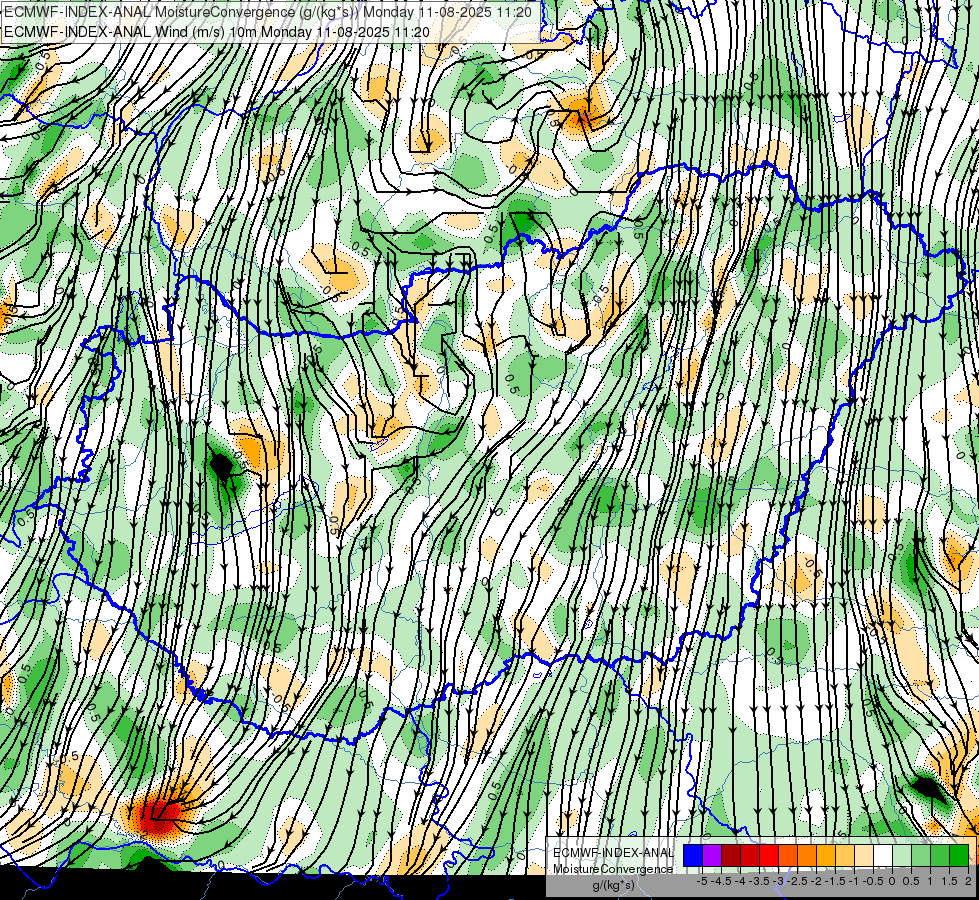Viewport: 979px width, 900px height.
Task: Click the legend swatch between -4 and -3.5
Action: tap(750, 856)
